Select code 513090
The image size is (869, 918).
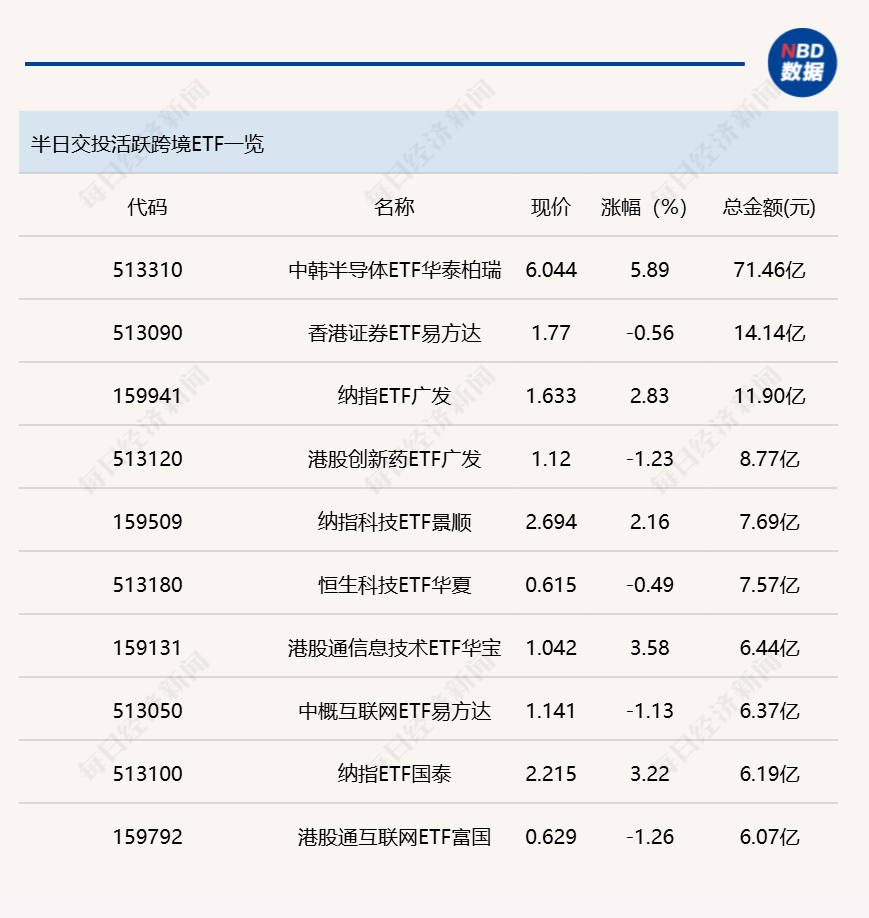pyautogui.click(x=148, y=333)
